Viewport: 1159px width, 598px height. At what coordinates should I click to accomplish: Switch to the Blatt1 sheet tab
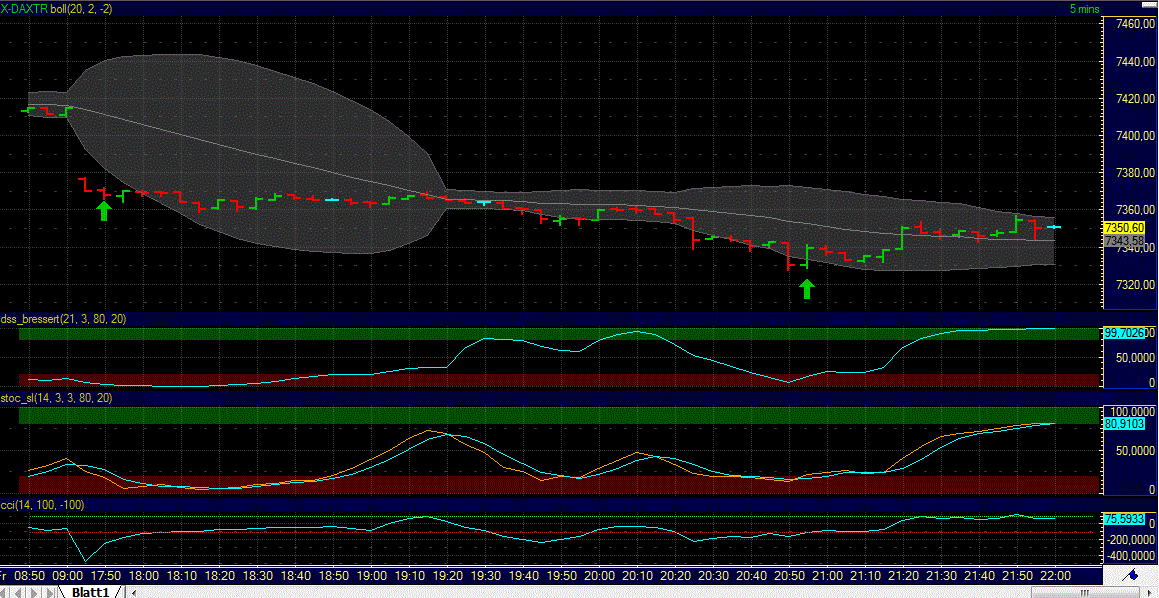[90, 591]
